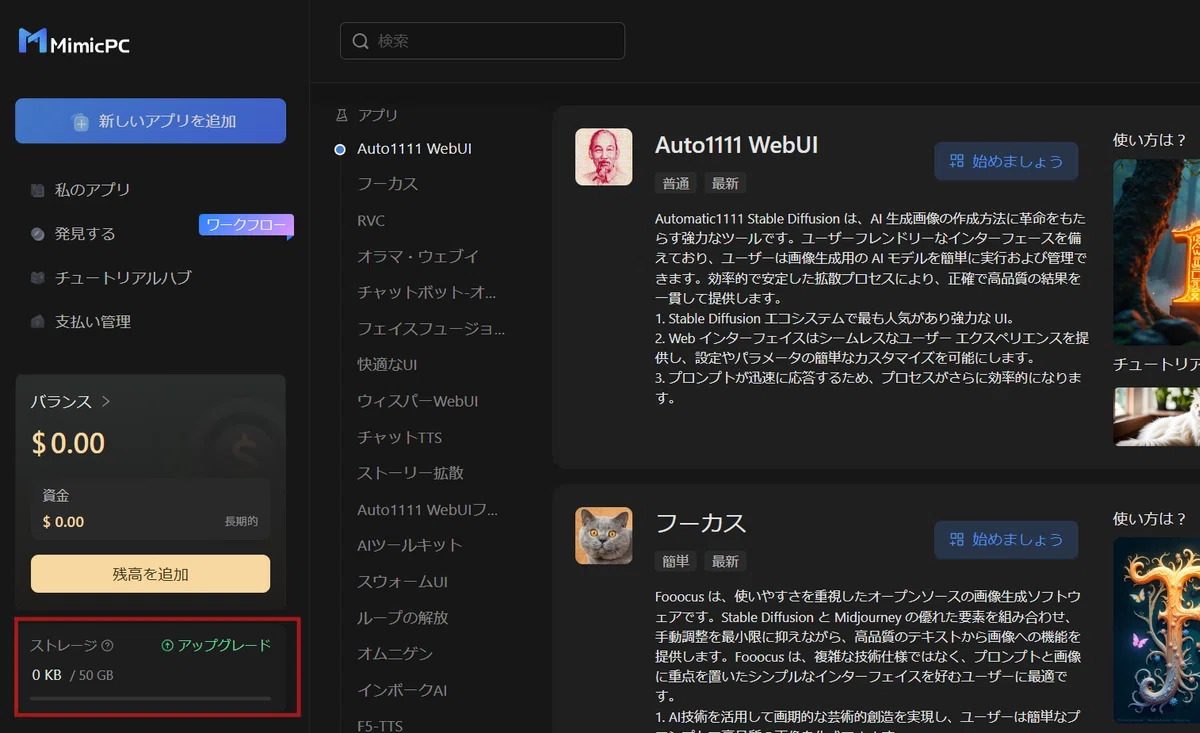
Task: Select オムニゲン in app list
Action: (396, 653)
